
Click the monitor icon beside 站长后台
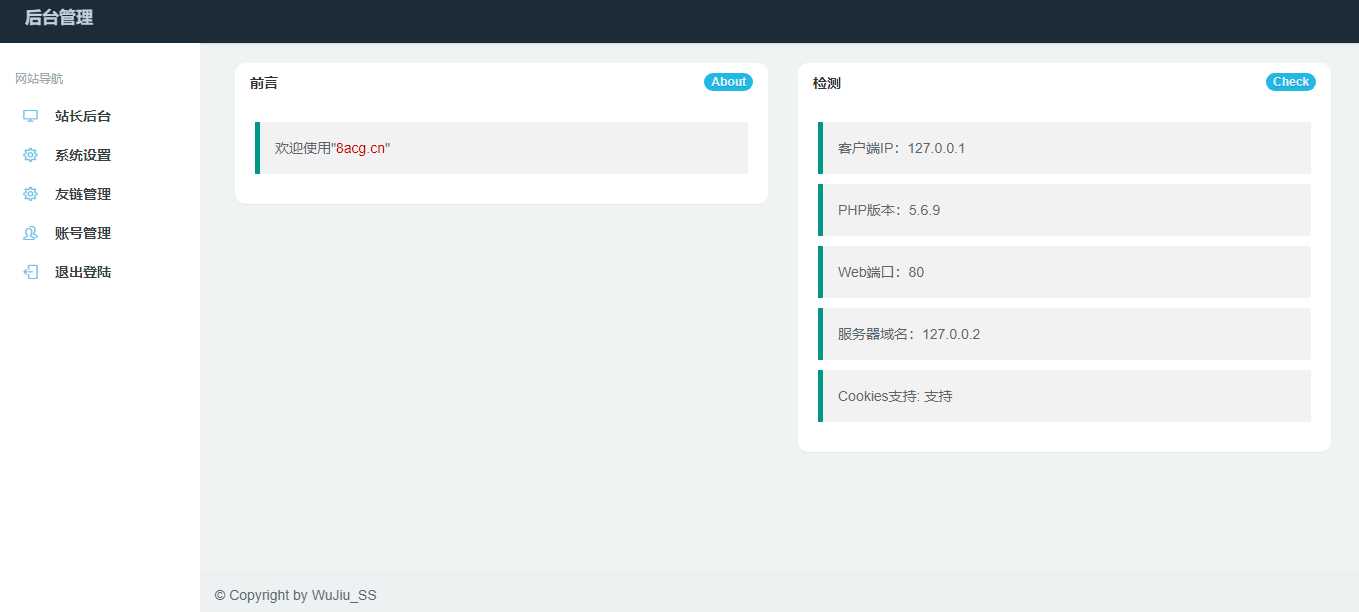tap(29, 116)
